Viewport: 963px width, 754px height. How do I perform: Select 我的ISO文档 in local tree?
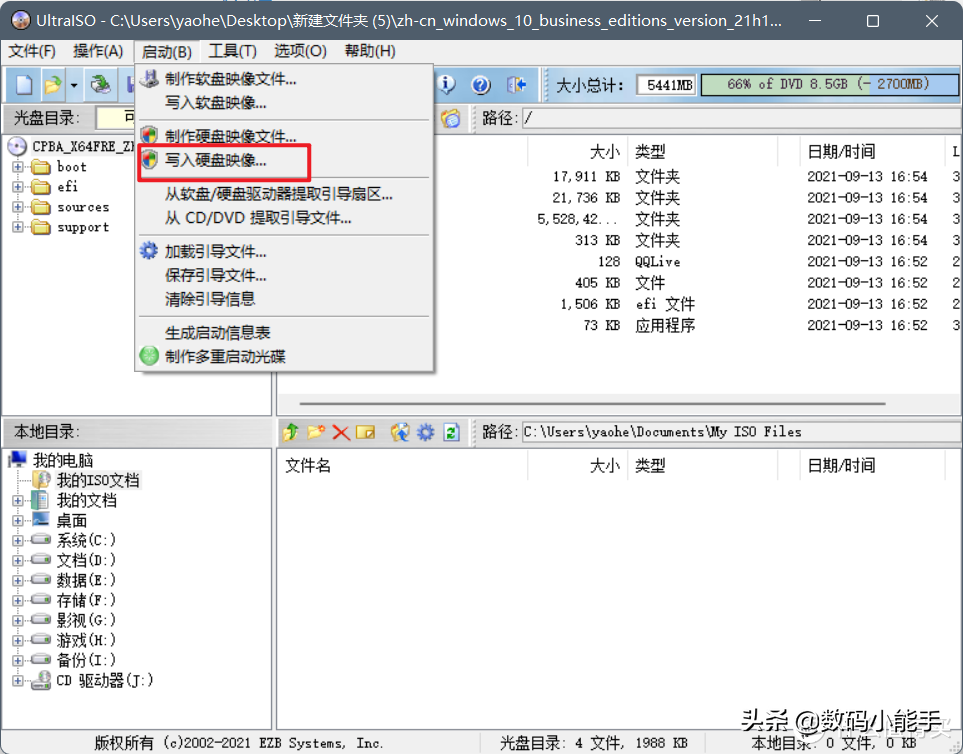pyautogui.click(x=98, y=480)
